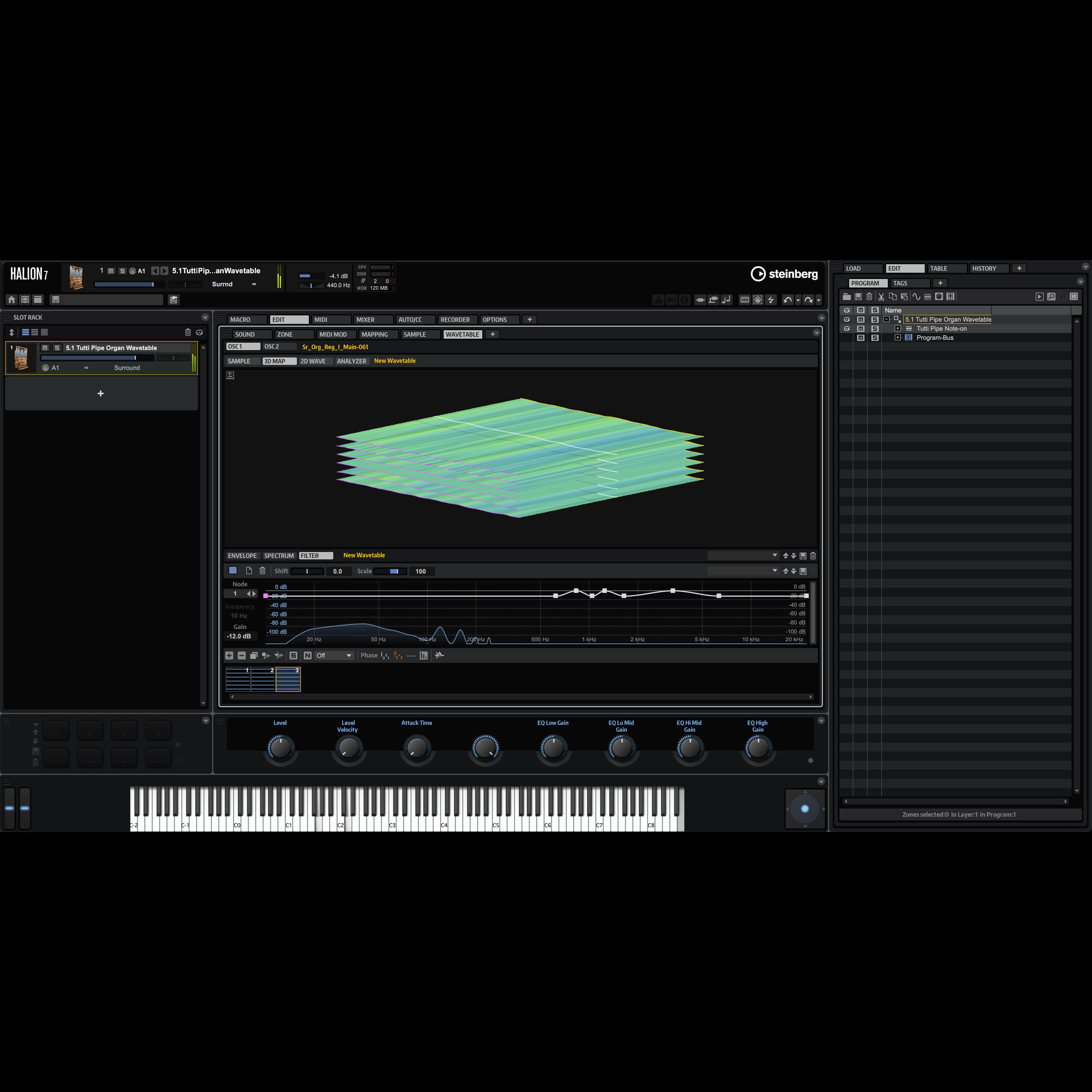Create a new MIDI module with the DIN icon
The height and width of the screenshot is (1092, 1092).
[939, 297]
